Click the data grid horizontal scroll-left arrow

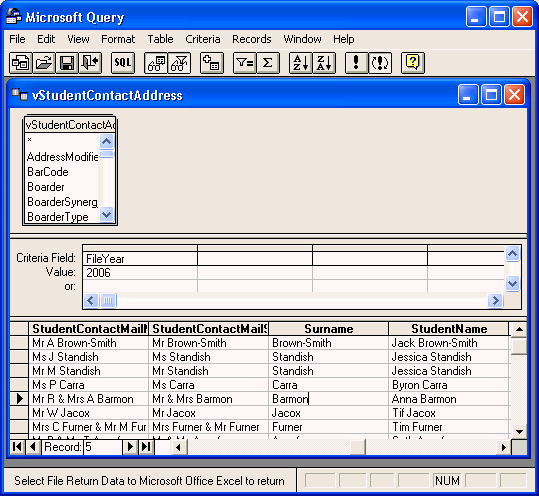178,447
